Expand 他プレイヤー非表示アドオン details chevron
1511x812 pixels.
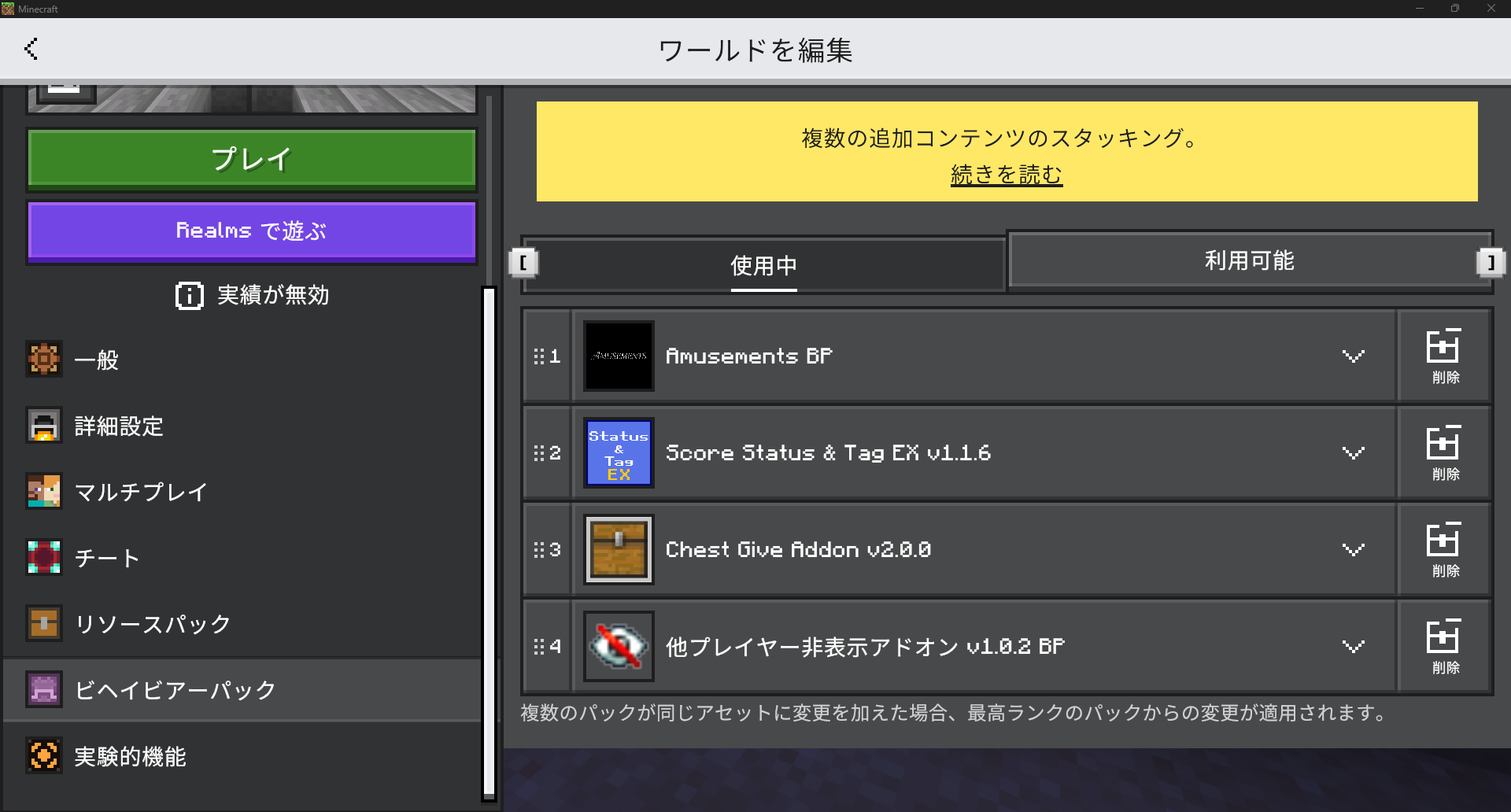click(x=1353, y=647)
